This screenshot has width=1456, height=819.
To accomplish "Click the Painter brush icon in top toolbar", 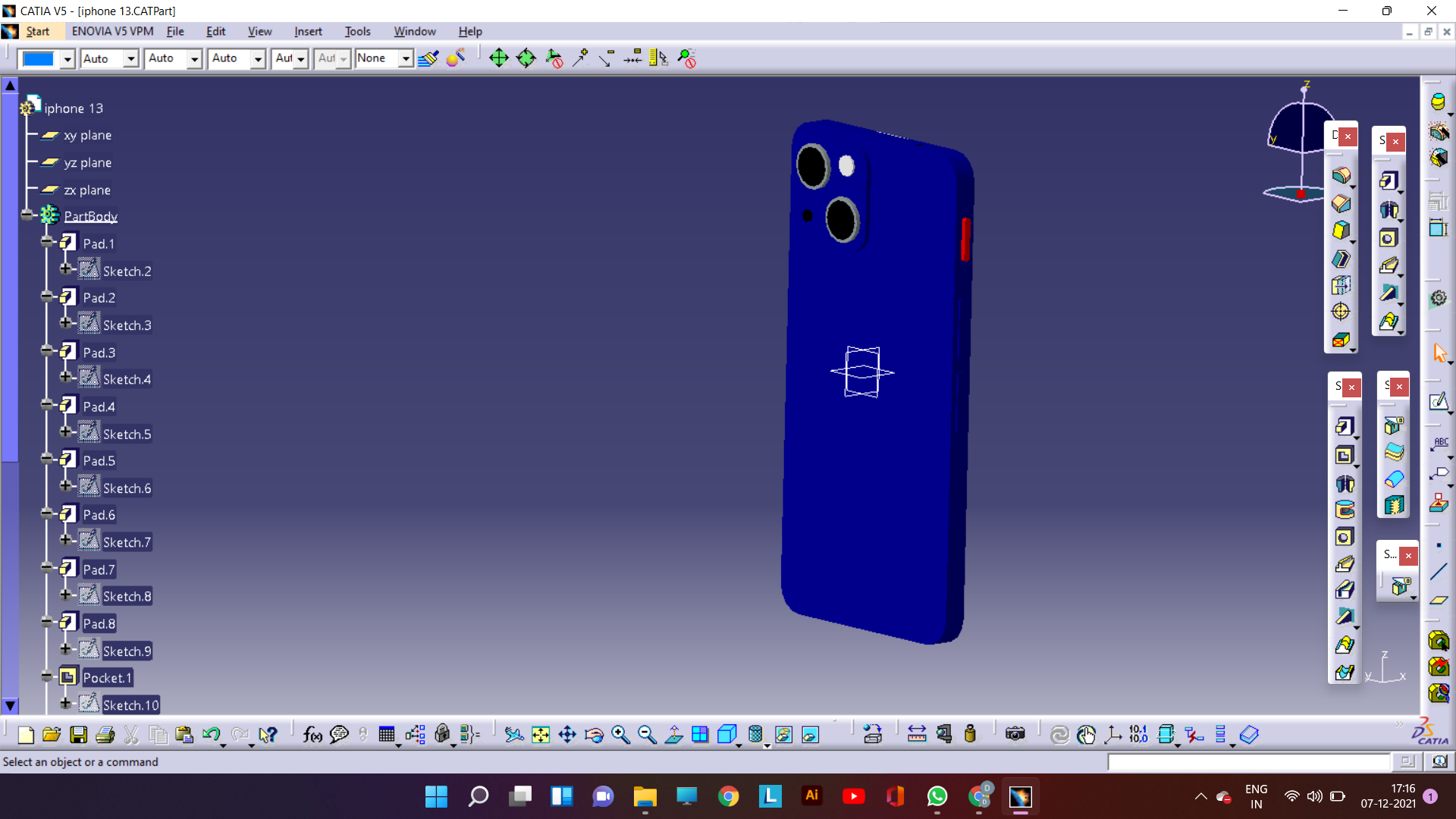I will [428, 58].
